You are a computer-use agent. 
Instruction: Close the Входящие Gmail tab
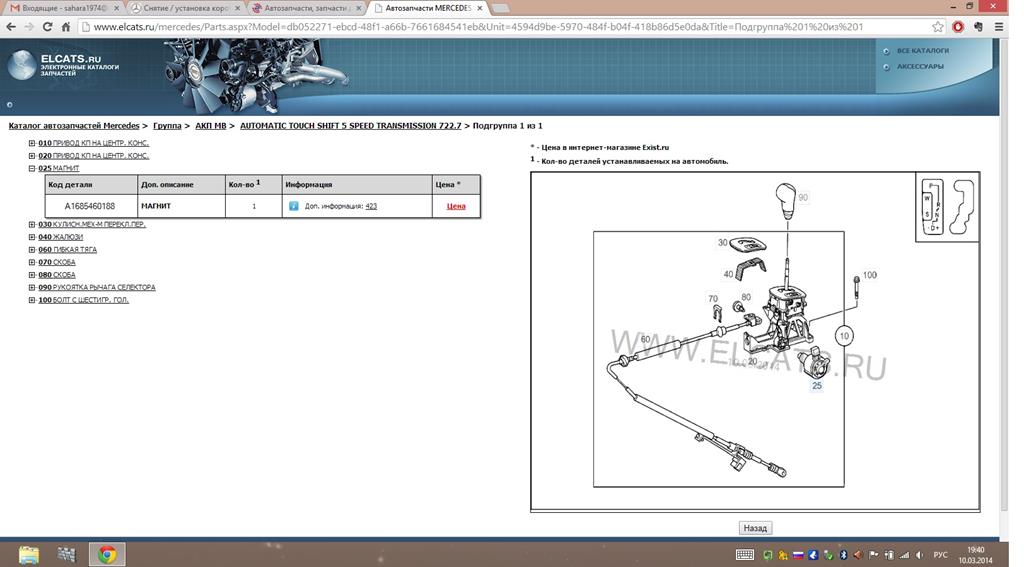pyautogui.click(x=116, y=8)
